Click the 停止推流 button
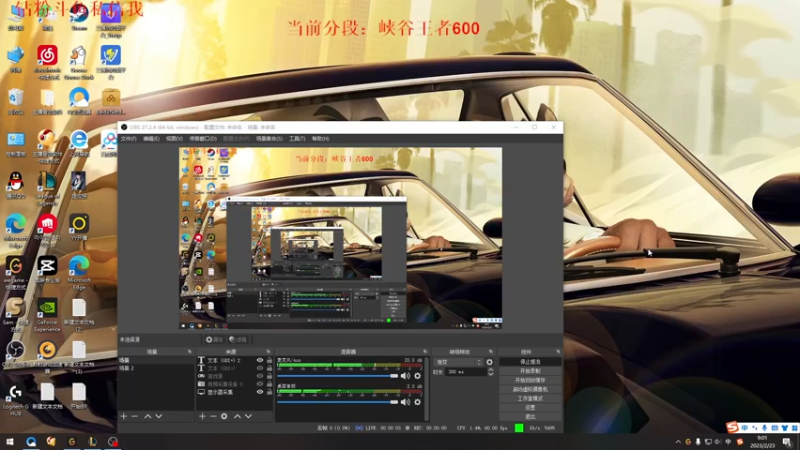This screenshot has width=800, height=450. point(530,362)
